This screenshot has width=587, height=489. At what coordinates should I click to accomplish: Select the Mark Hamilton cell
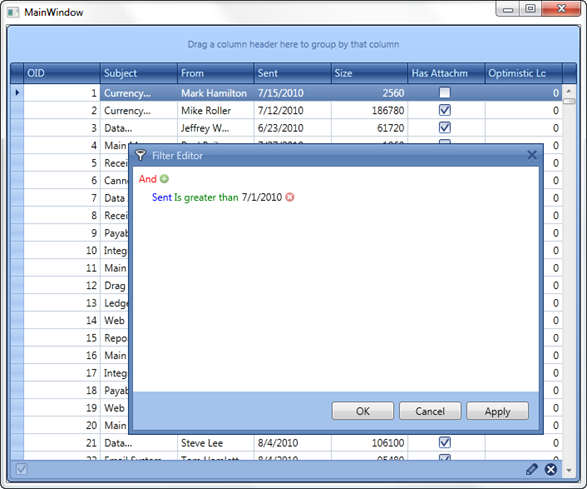pos(216,93)
